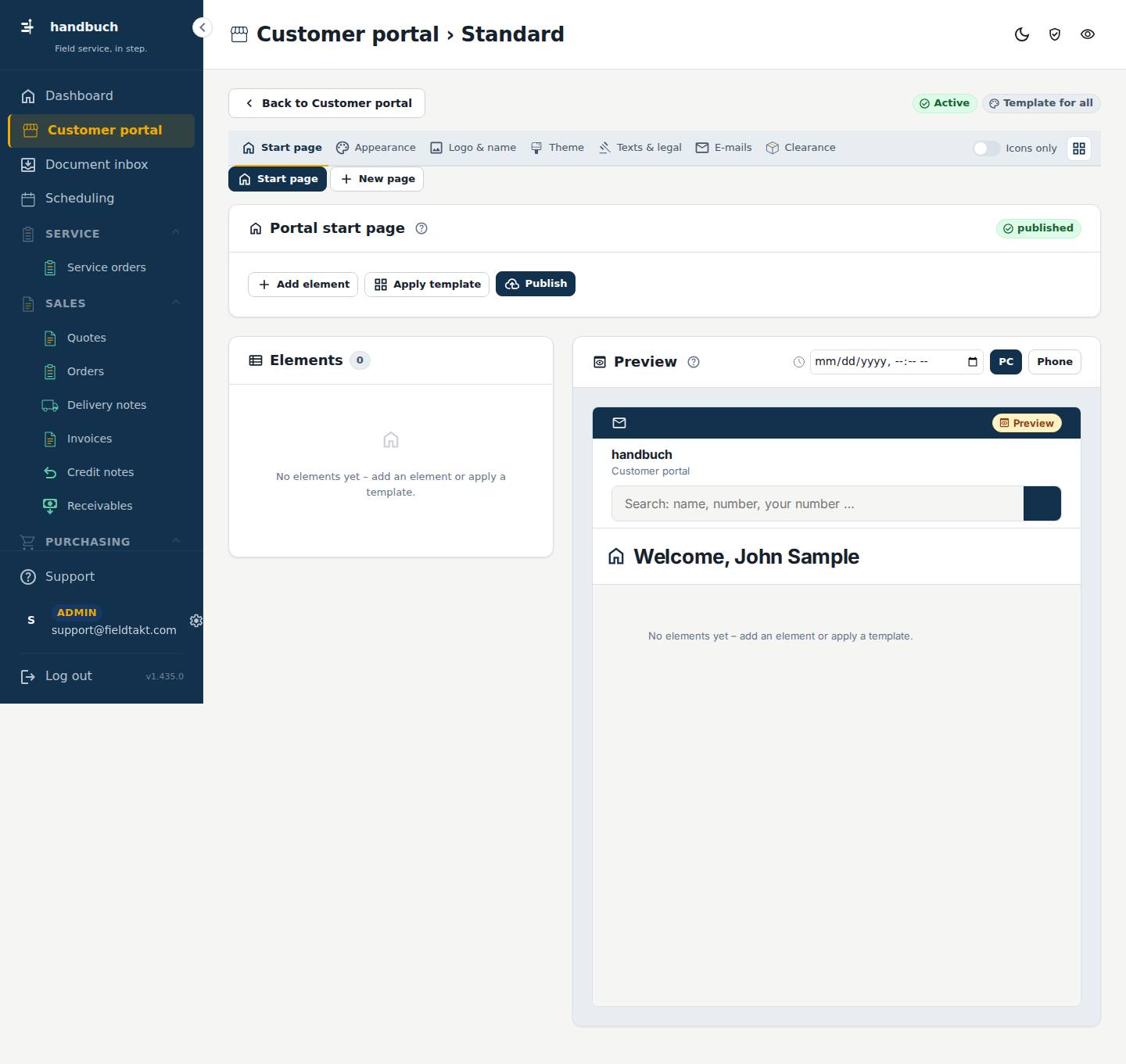Switch to the Theme tab
This screenshot has width=1126, height=1064.
click(558, 148)
